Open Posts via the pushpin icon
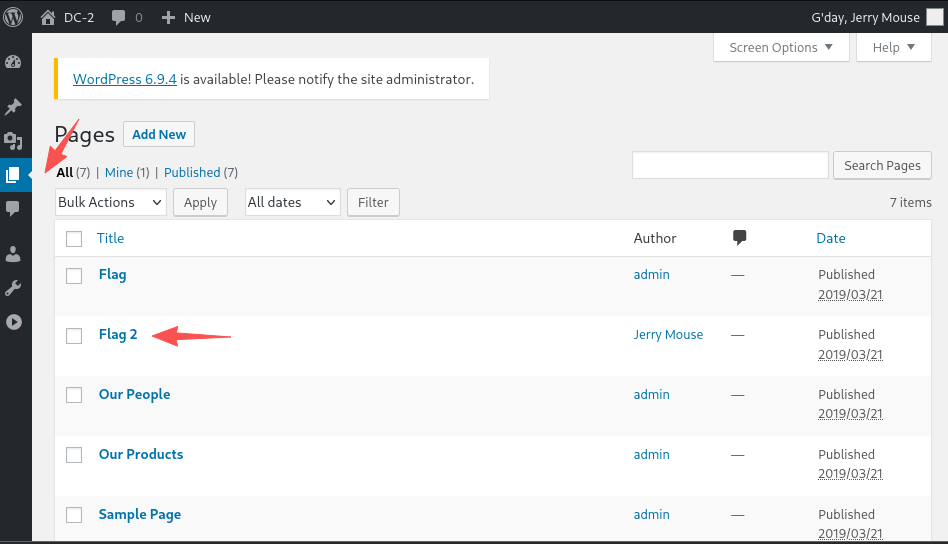The width and height of the screenshot is (948, 544). click(13, 107)
